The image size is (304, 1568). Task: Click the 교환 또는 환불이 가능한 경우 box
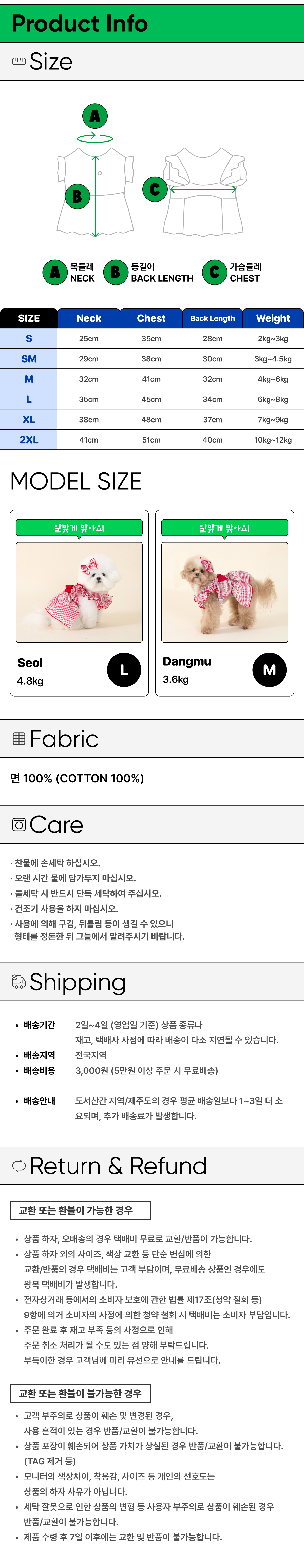click(80, 1210)
